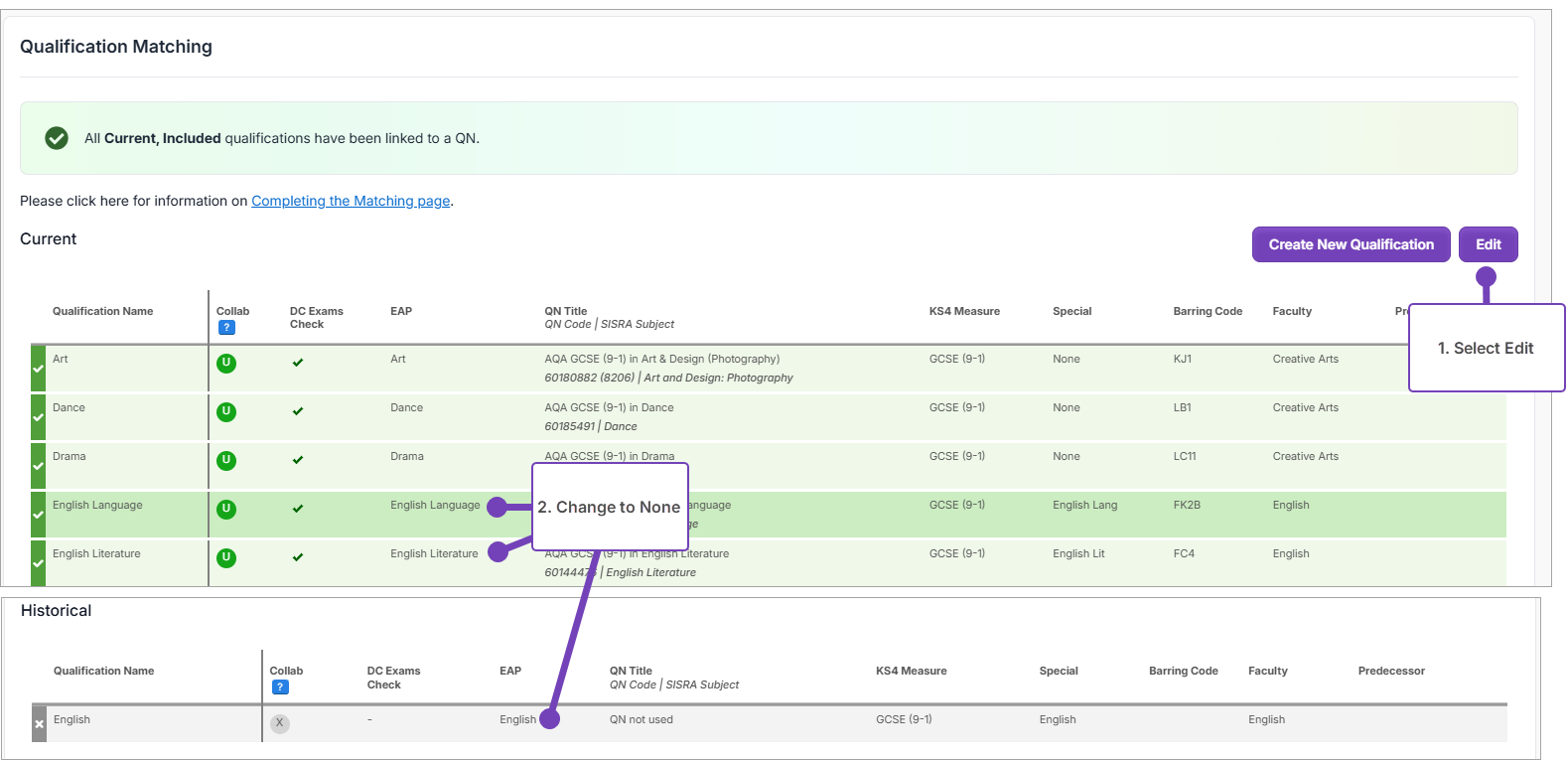Select the English Language qualification name
Image resolution: width=1568 pixels, height=760 pixels.
coord(97,505)
